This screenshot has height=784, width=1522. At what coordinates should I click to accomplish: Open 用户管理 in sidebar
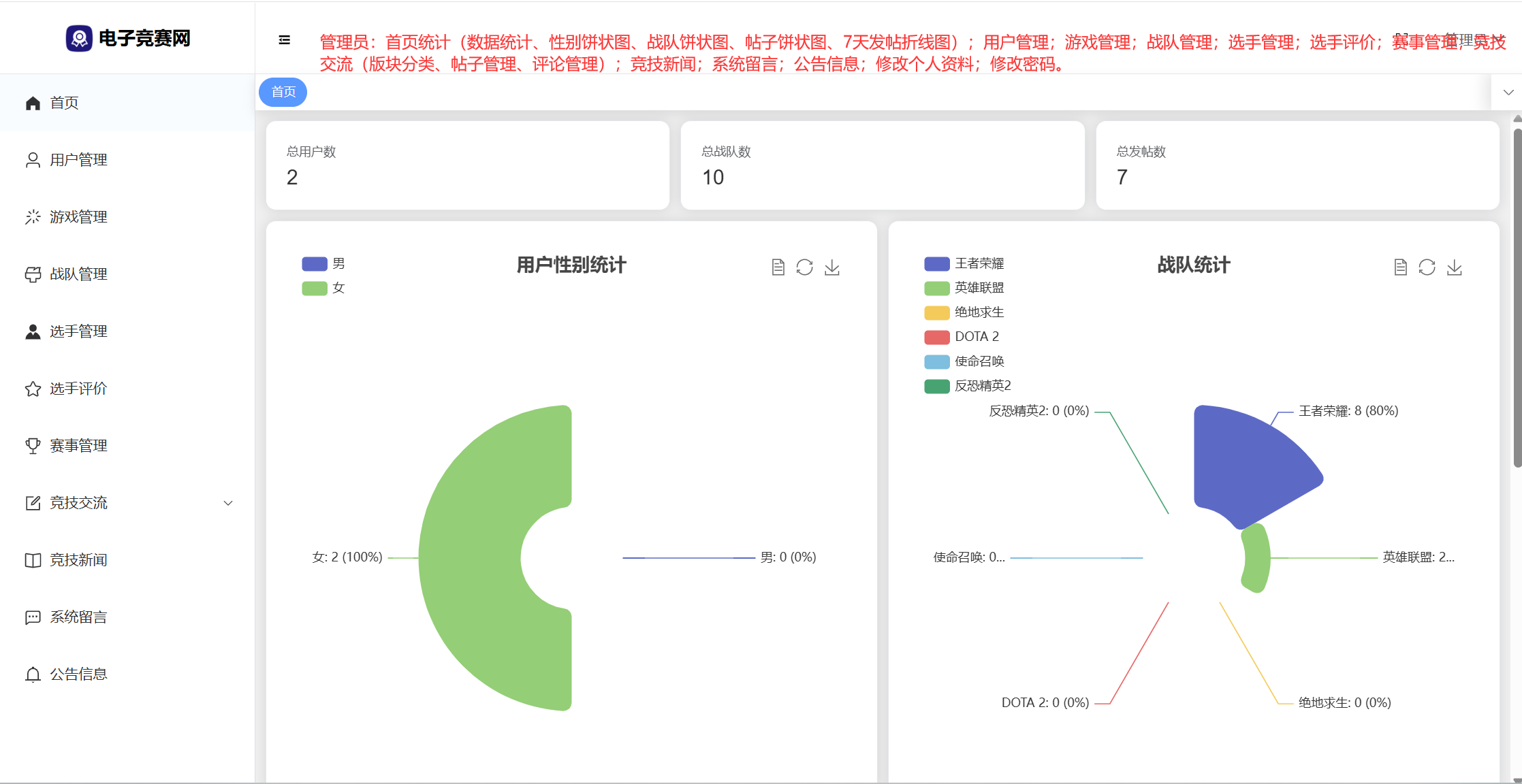pyautogui.click(x=78, y=160)
